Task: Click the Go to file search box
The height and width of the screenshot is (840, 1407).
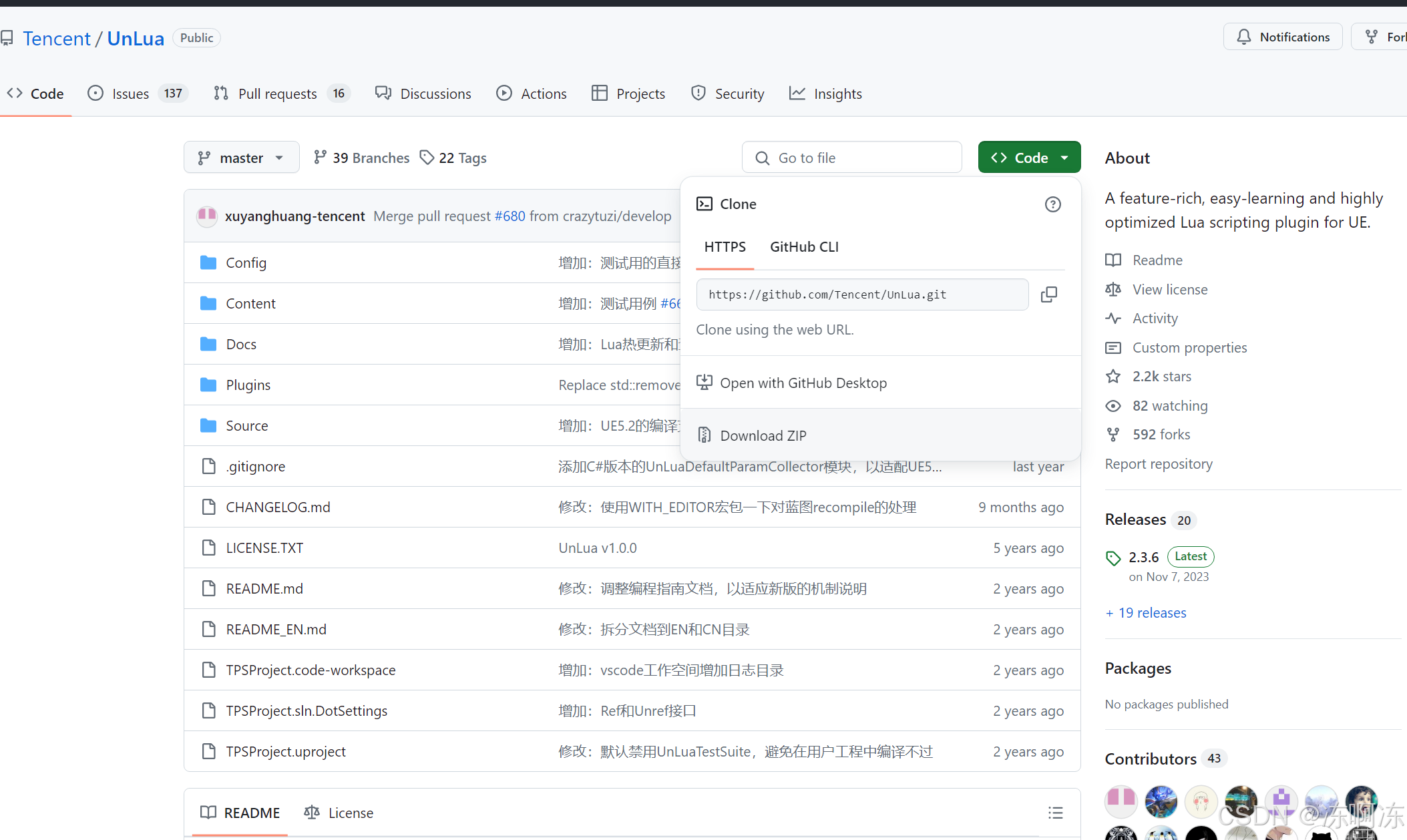Action: pos(851,158)
